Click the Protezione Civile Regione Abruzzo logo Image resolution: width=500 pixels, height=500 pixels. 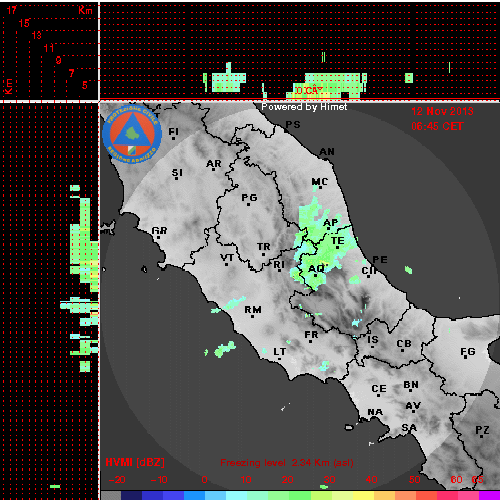(132, 134)
